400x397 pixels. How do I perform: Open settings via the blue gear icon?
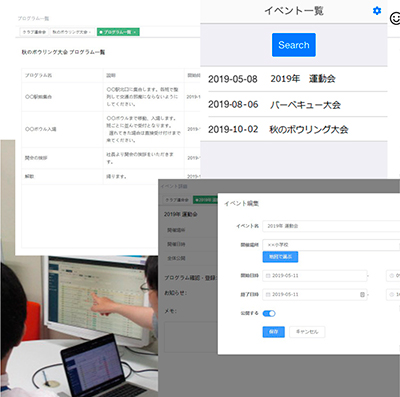tap(377, 11)
